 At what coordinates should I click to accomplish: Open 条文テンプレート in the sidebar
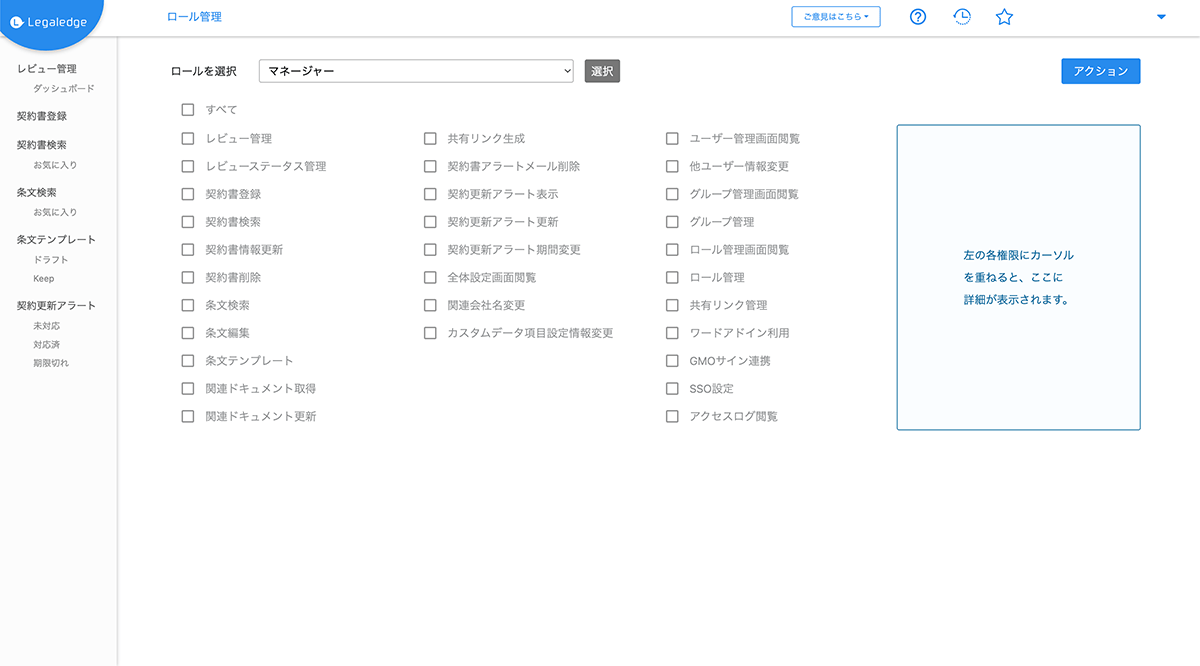point(57,240)
